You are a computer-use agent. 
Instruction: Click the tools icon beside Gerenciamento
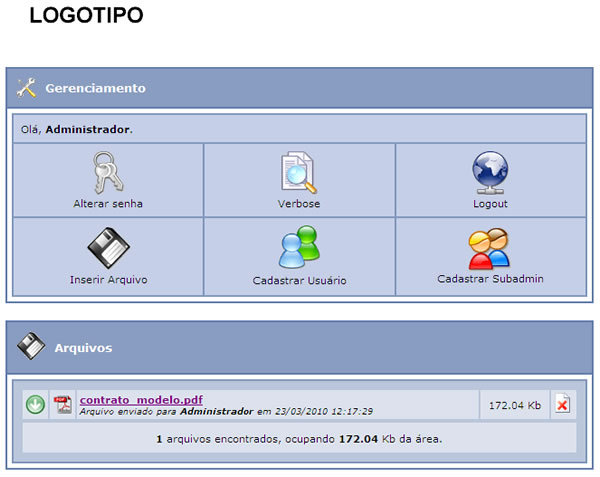coord(26,88)
